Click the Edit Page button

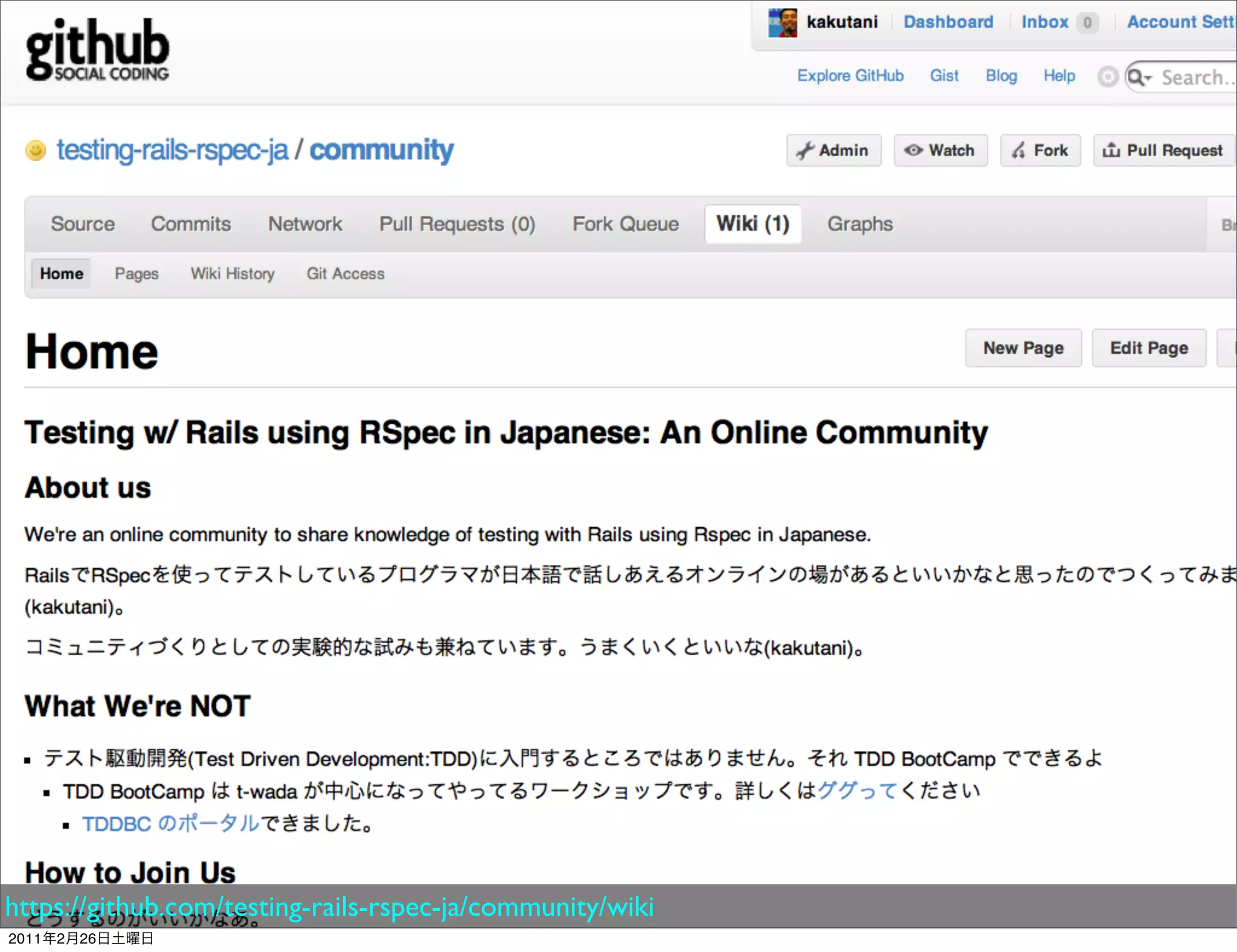tap(1149, 348)
